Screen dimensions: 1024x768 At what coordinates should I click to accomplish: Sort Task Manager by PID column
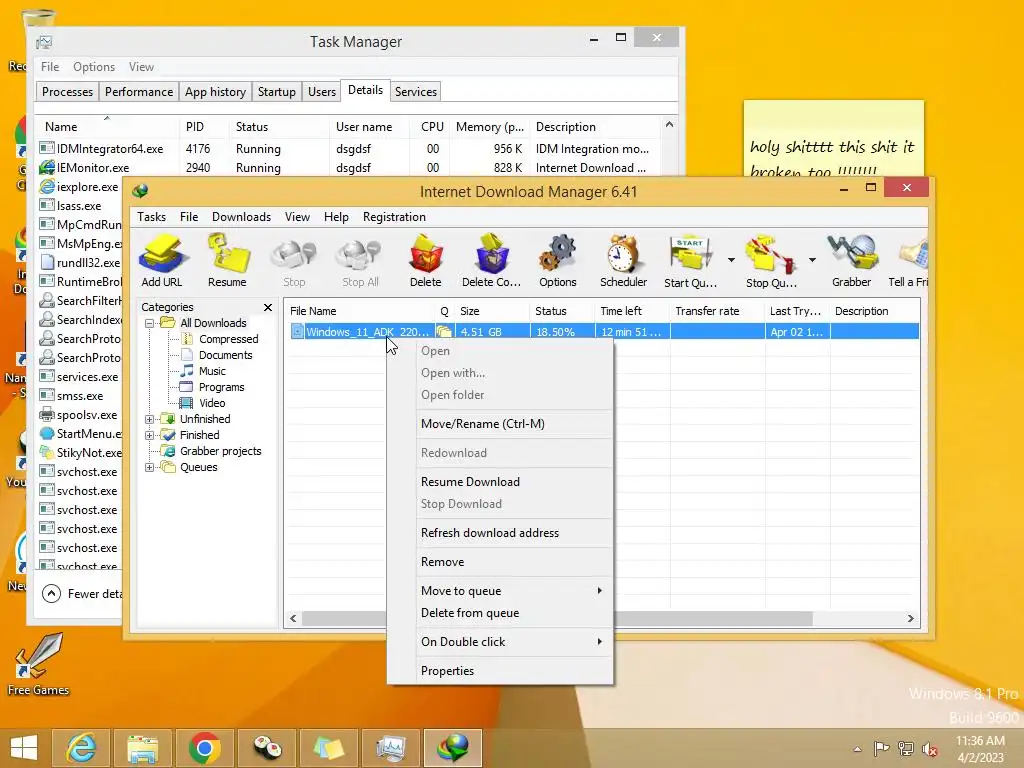tap(204, 127)
